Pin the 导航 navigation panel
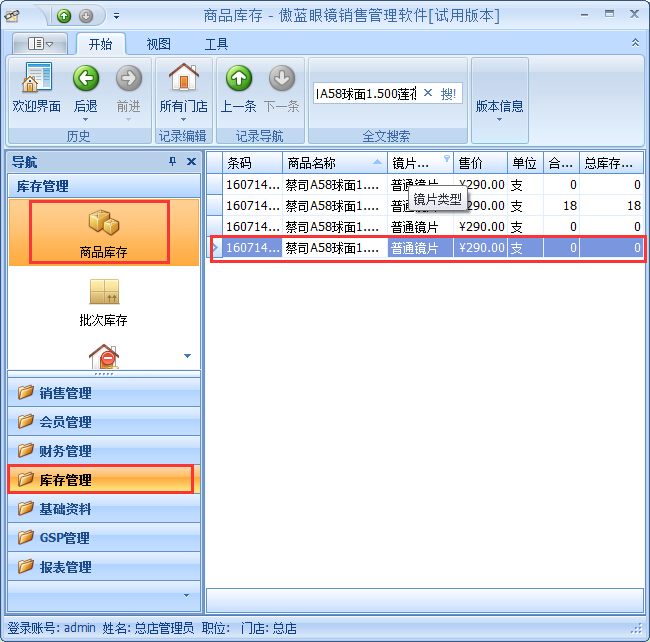 pos(172,162)
